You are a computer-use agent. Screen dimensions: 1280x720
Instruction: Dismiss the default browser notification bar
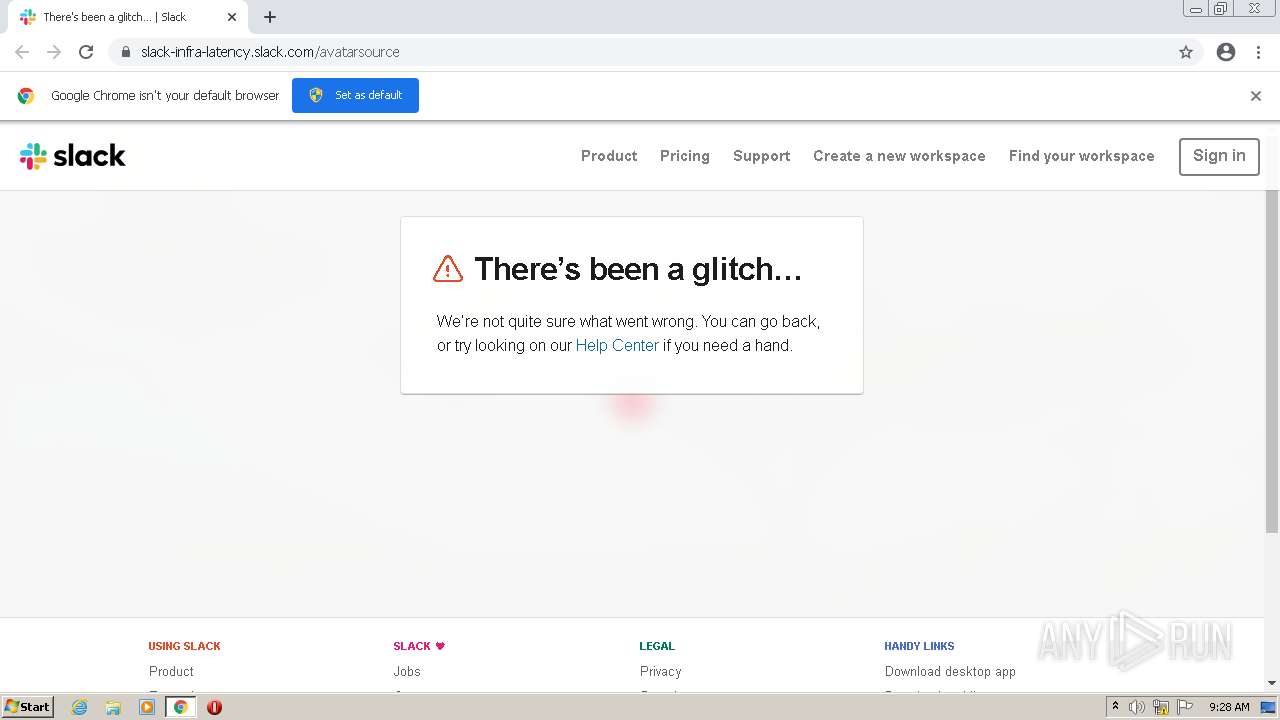point(1256,96)
